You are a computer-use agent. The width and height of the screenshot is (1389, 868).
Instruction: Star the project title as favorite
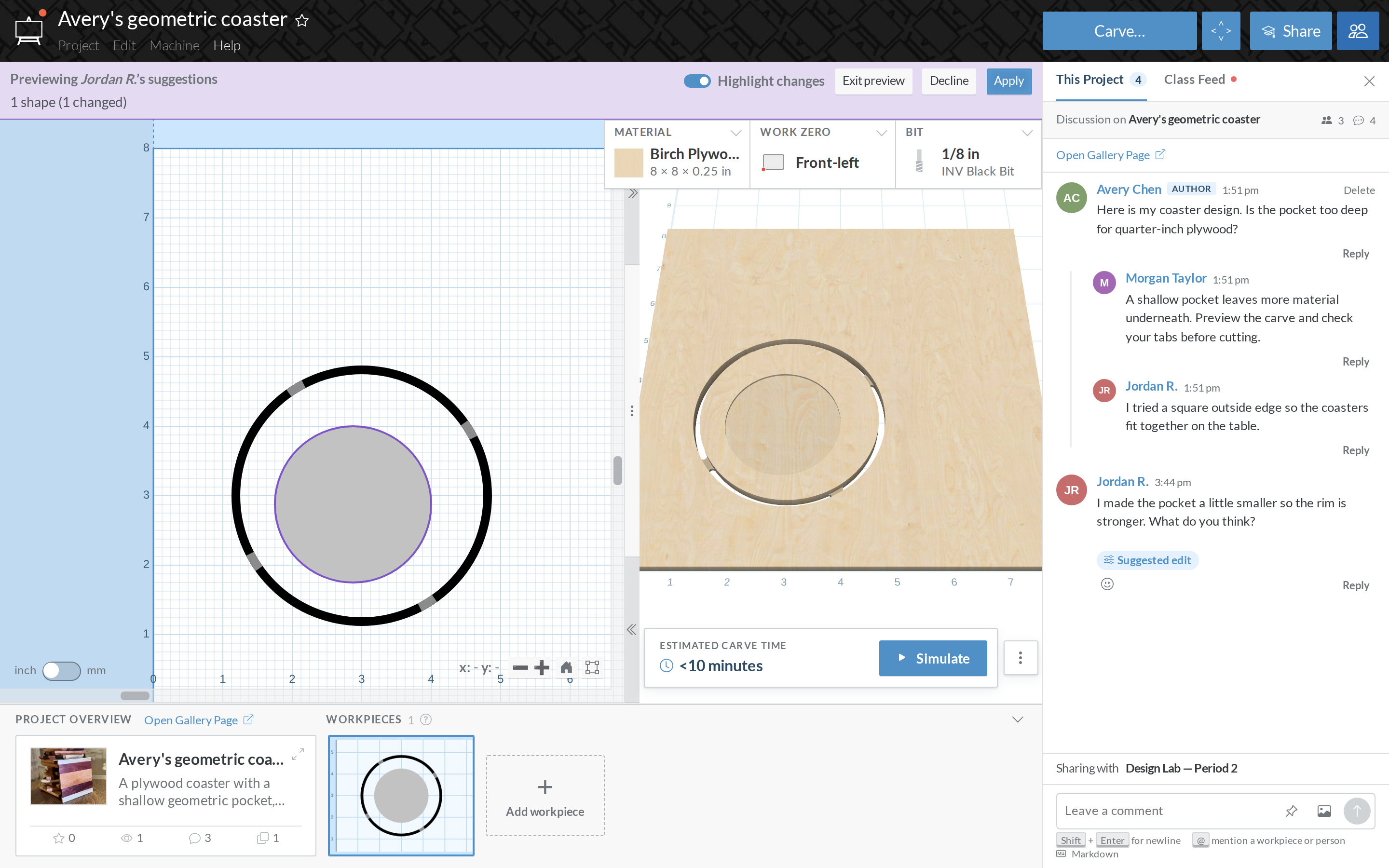pos(302,21)
